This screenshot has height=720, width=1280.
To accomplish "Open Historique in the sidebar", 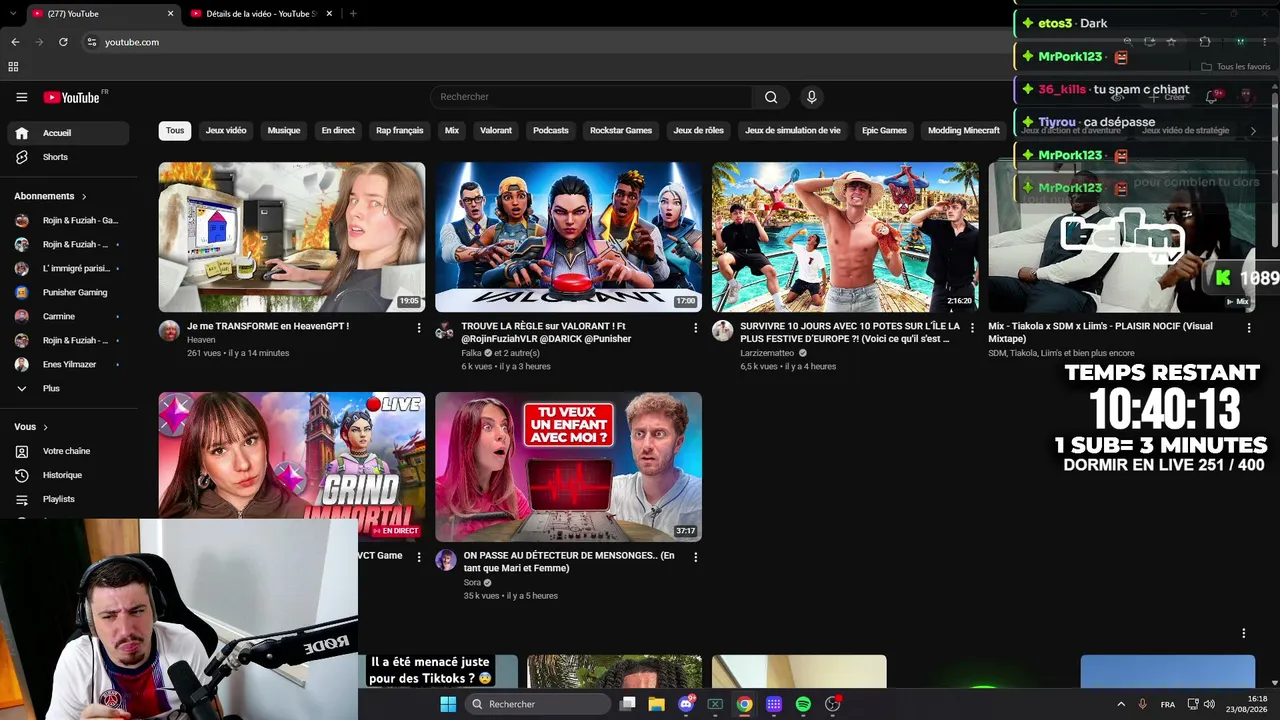I will (69, 475).
